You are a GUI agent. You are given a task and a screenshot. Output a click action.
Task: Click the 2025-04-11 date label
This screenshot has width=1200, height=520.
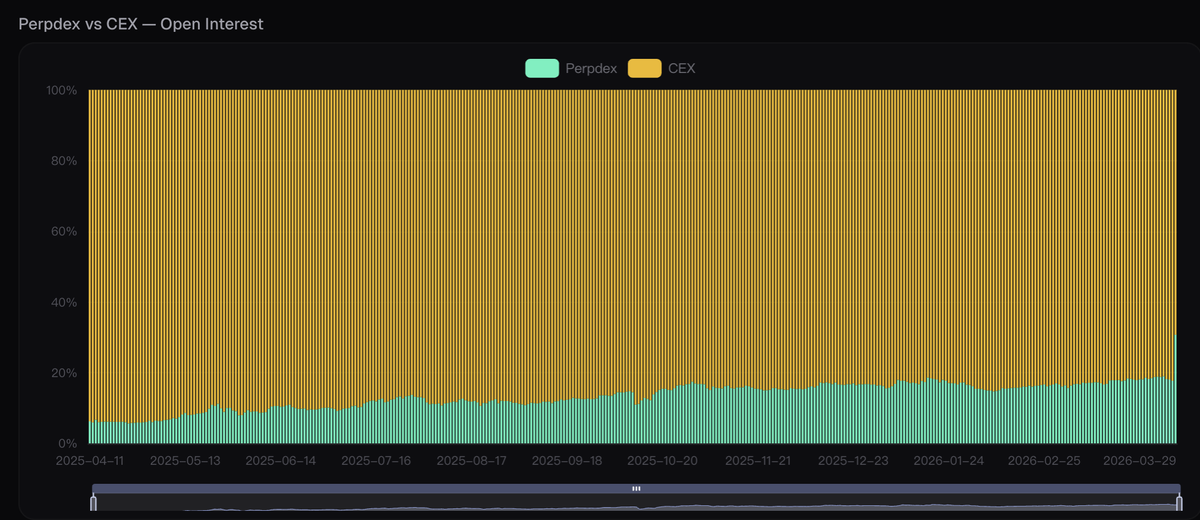pos(89,461)
